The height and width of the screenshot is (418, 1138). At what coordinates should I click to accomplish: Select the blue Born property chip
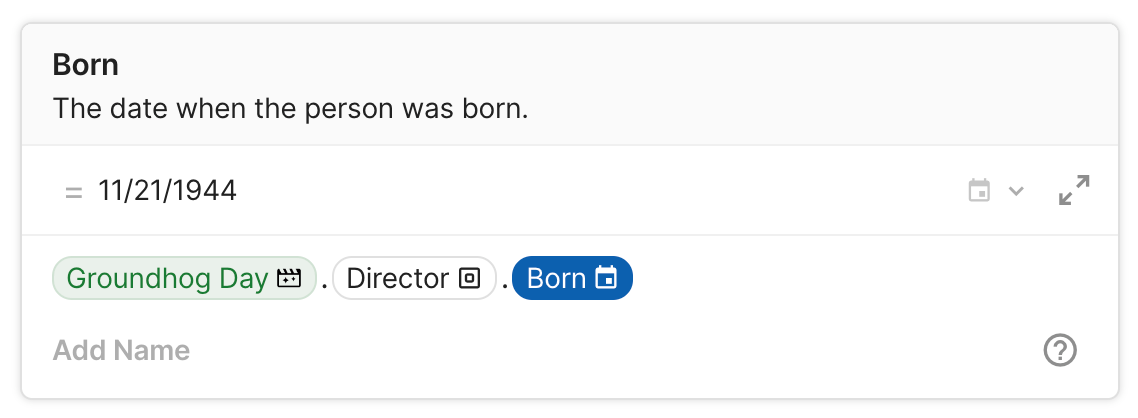pyautogui.click(x=572, y=279)
